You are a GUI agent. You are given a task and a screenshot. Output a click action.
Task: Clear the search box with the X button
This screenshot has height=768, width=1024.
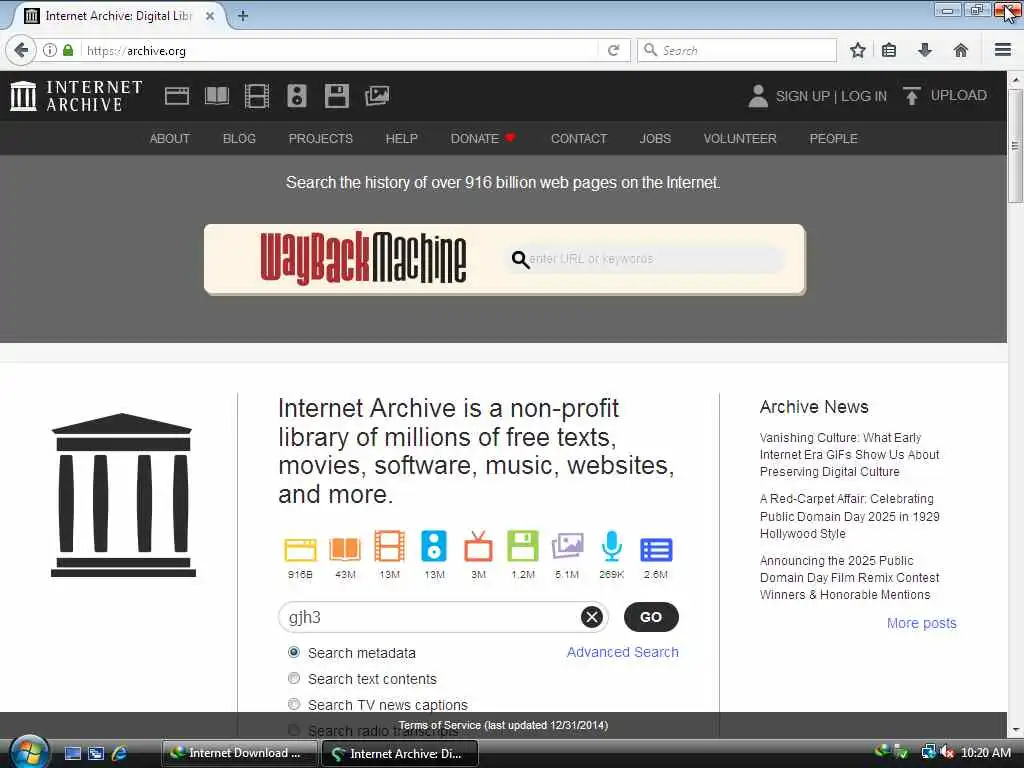592,617
